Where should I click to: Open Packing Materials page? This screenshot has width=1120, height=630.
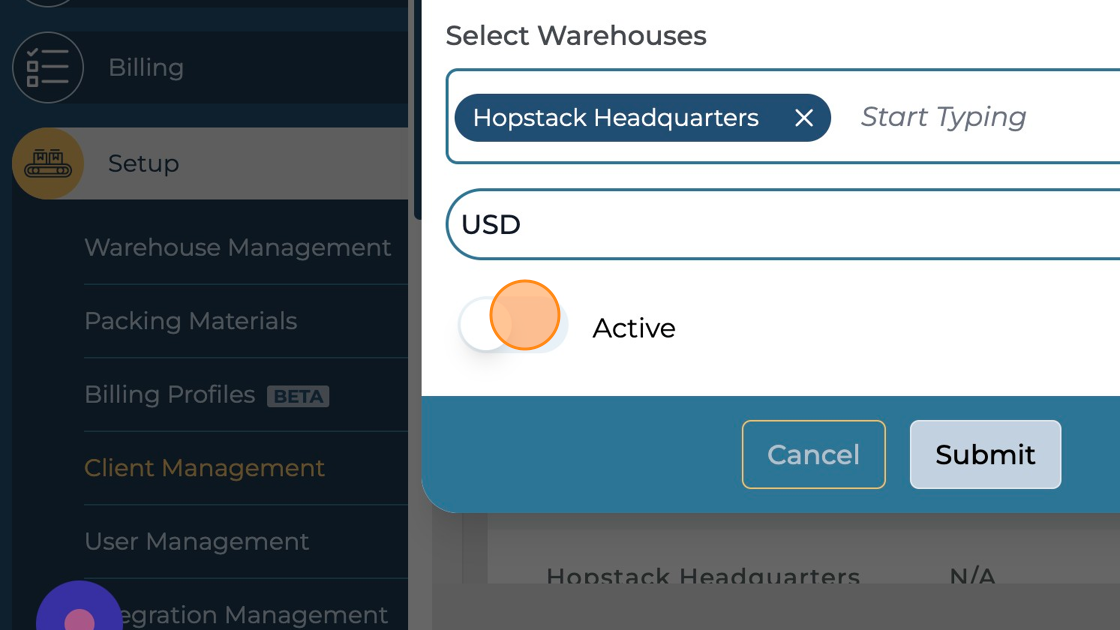(x=190, y=321)
